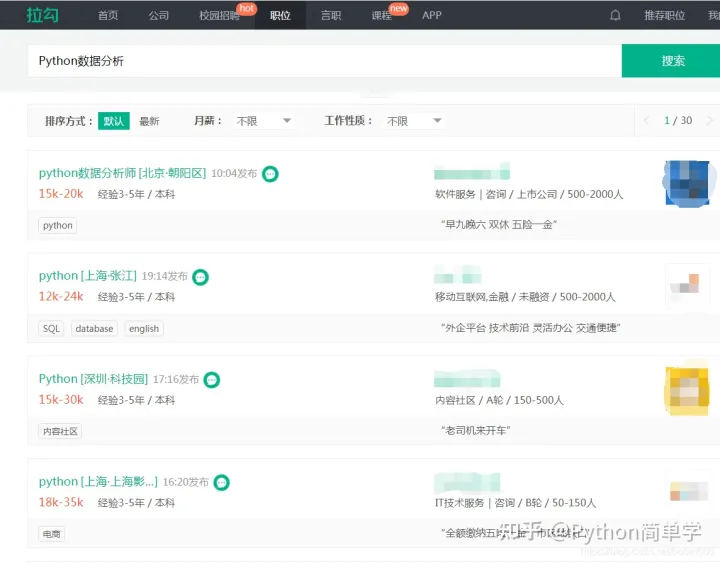Viewport: 720px width, 563px height.
Task: Open chat icon beside python [上海·上海影...]
Action: click(222, 483)
